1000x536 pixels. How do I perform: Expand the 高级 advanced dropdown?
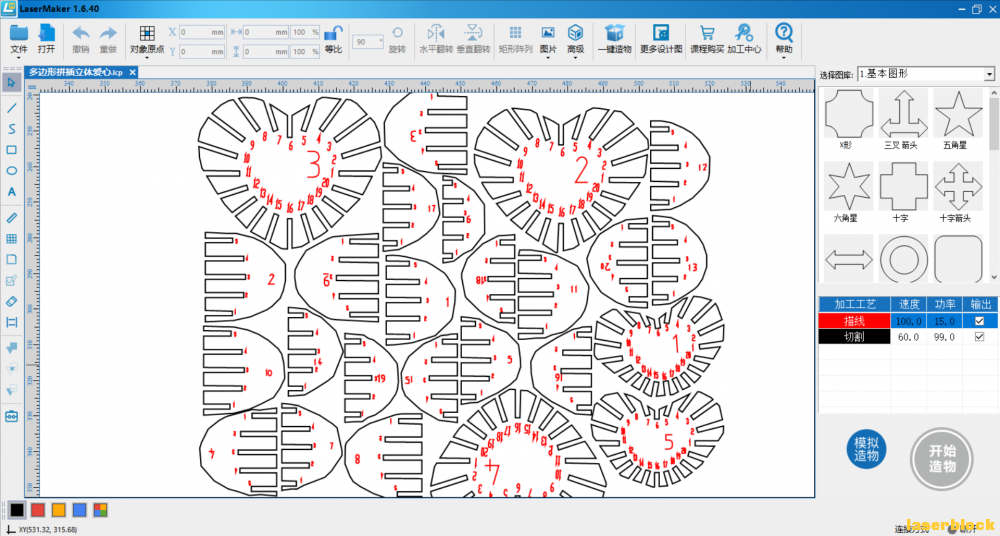tap(575, 40)
